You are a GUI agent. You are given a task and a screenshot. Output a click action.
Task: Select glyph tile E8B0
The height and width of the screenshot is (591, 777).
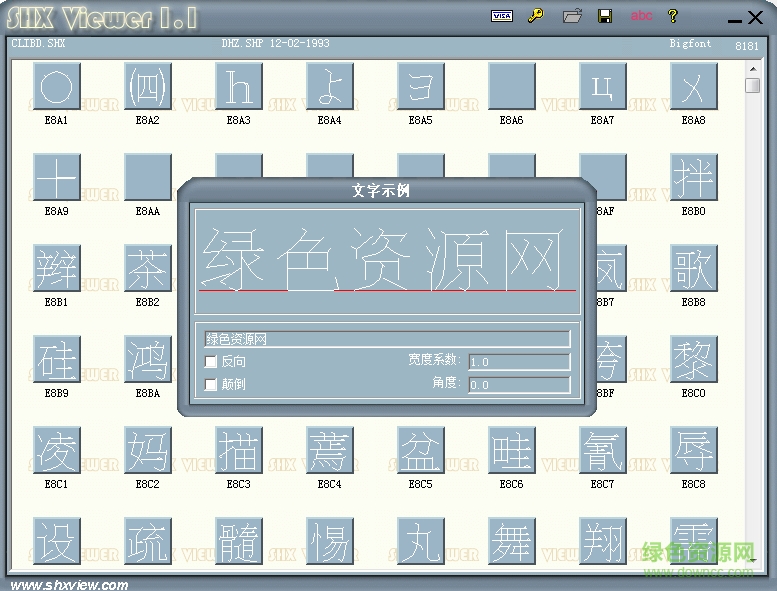(x=694, y=177)
